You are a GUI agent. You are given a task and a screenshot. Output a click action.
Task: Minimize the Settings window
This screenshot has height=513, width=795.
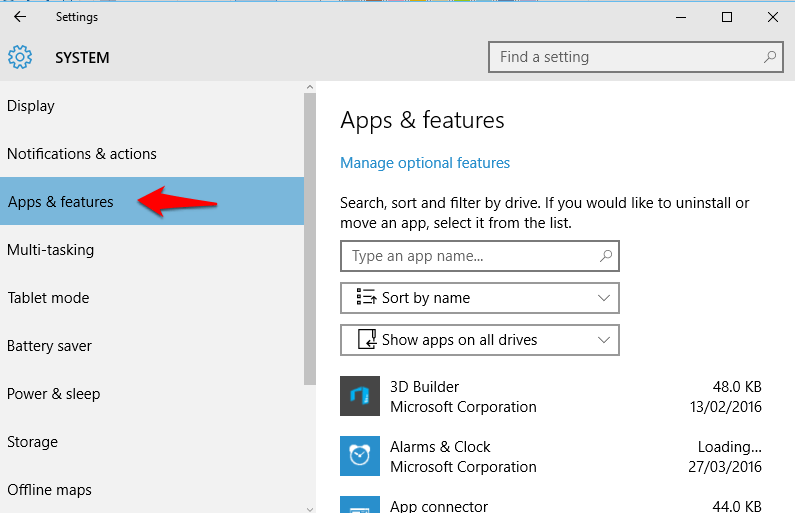coord(681,17)
